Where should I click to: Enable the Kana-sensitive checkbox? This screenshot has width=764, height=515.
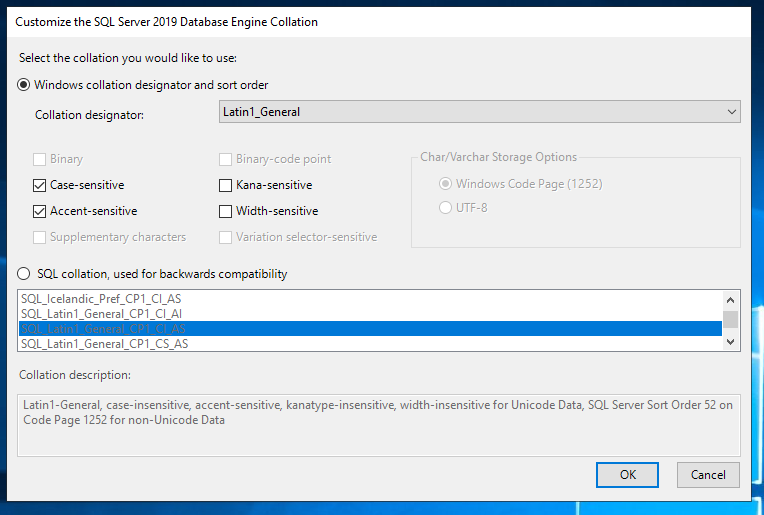(x=225, y=185)
